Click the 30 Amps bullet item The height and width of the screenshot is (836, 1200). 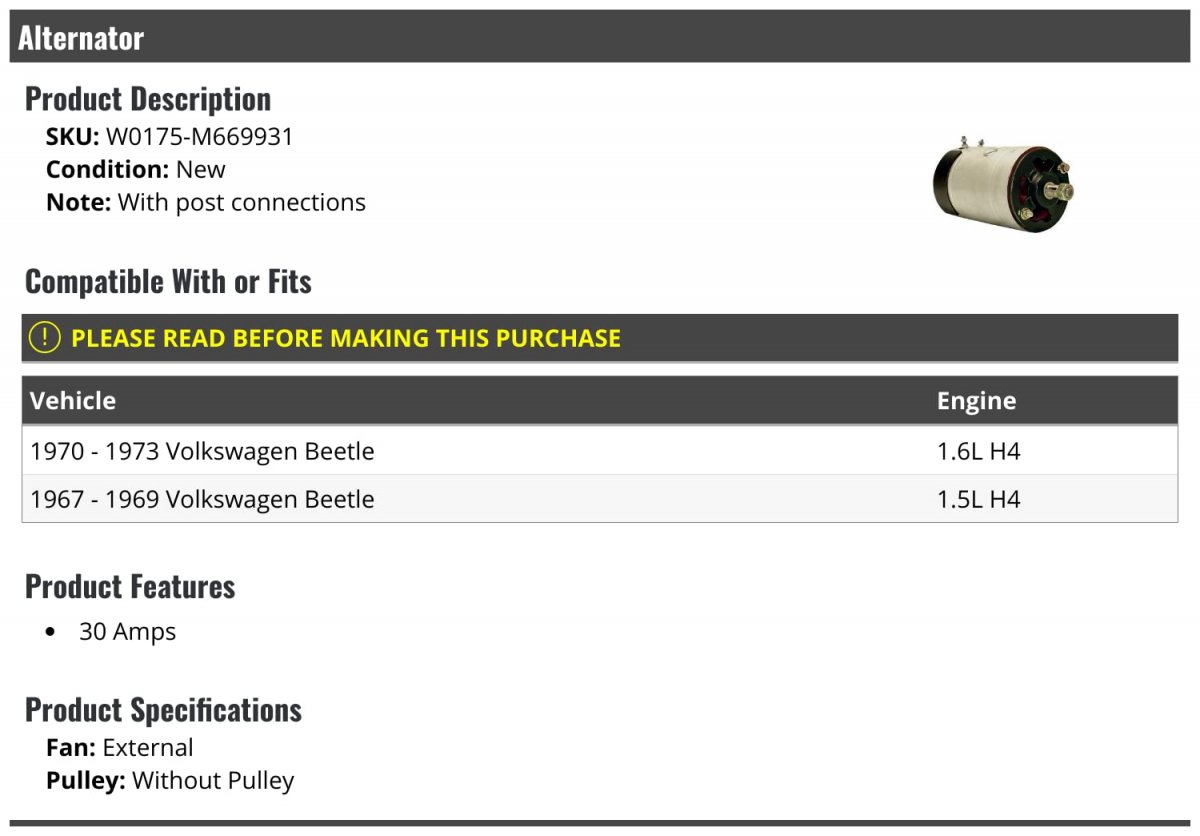pyautogui.click(x=127, y=632)
